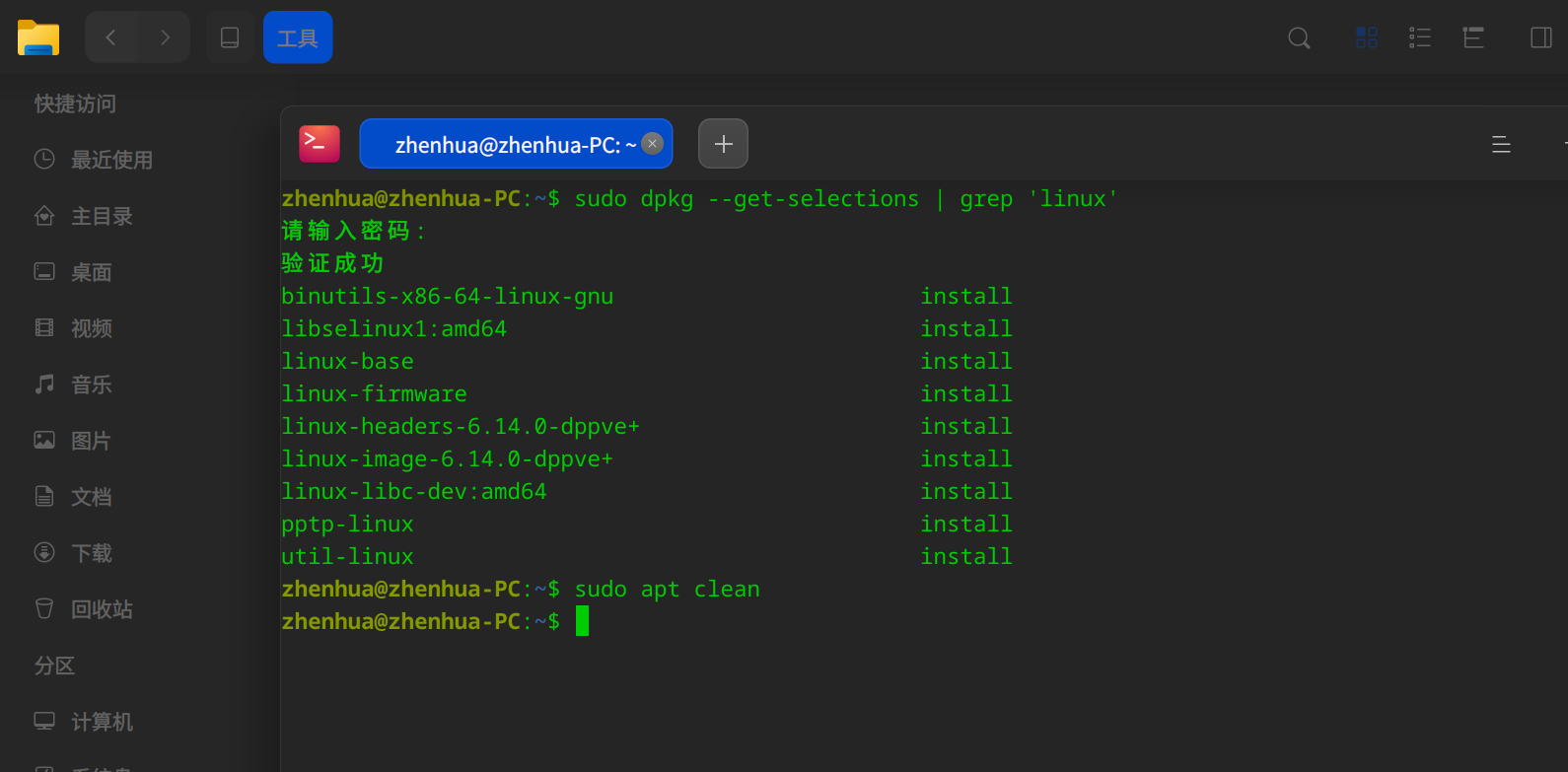Click the 工具 tab button
1568x772 pixels.
point(298,37)
